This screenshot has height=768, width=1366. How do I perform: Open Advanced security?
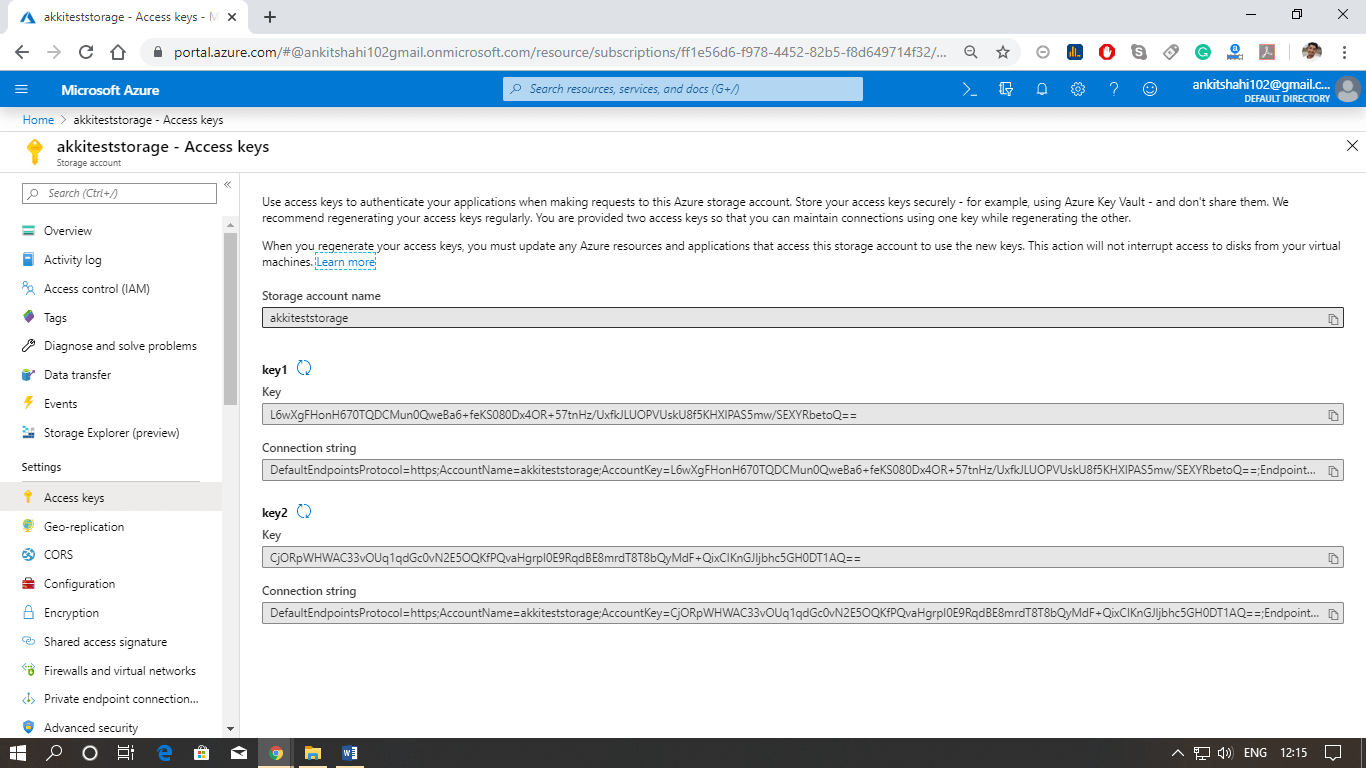pos(91,728)
